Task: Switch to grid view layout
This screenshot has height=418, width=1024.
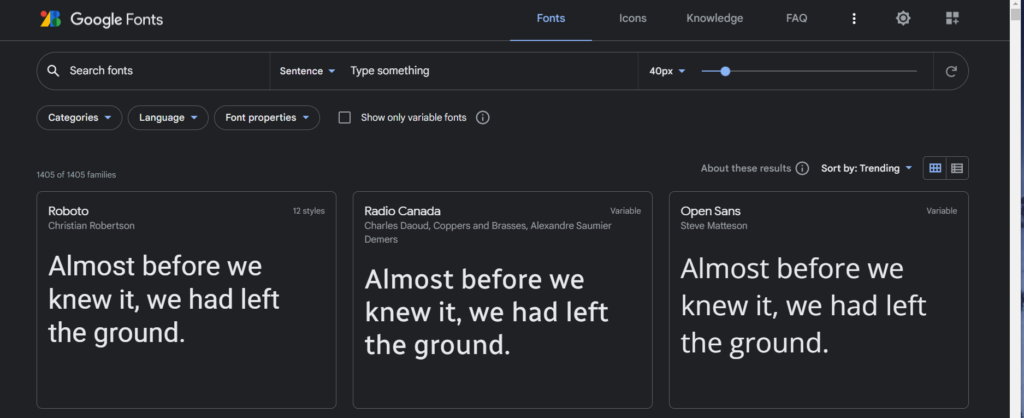Action: [x=935, y=169]
